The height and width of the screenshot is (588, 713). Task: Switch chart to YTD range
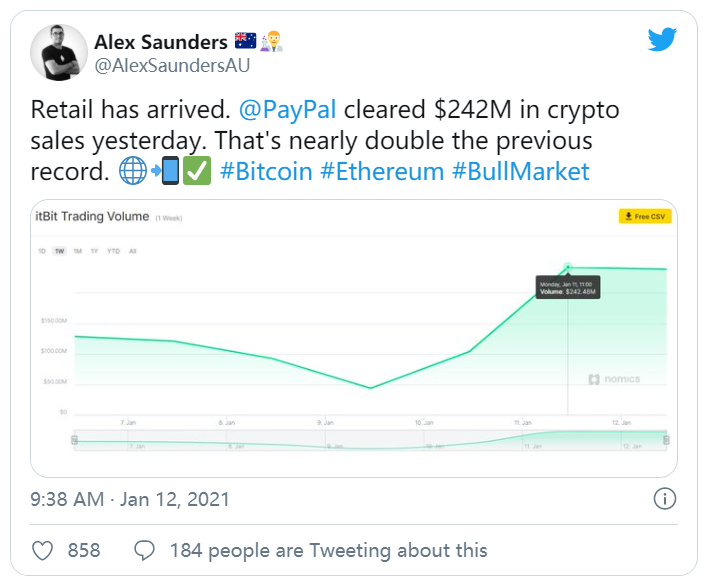113,251
